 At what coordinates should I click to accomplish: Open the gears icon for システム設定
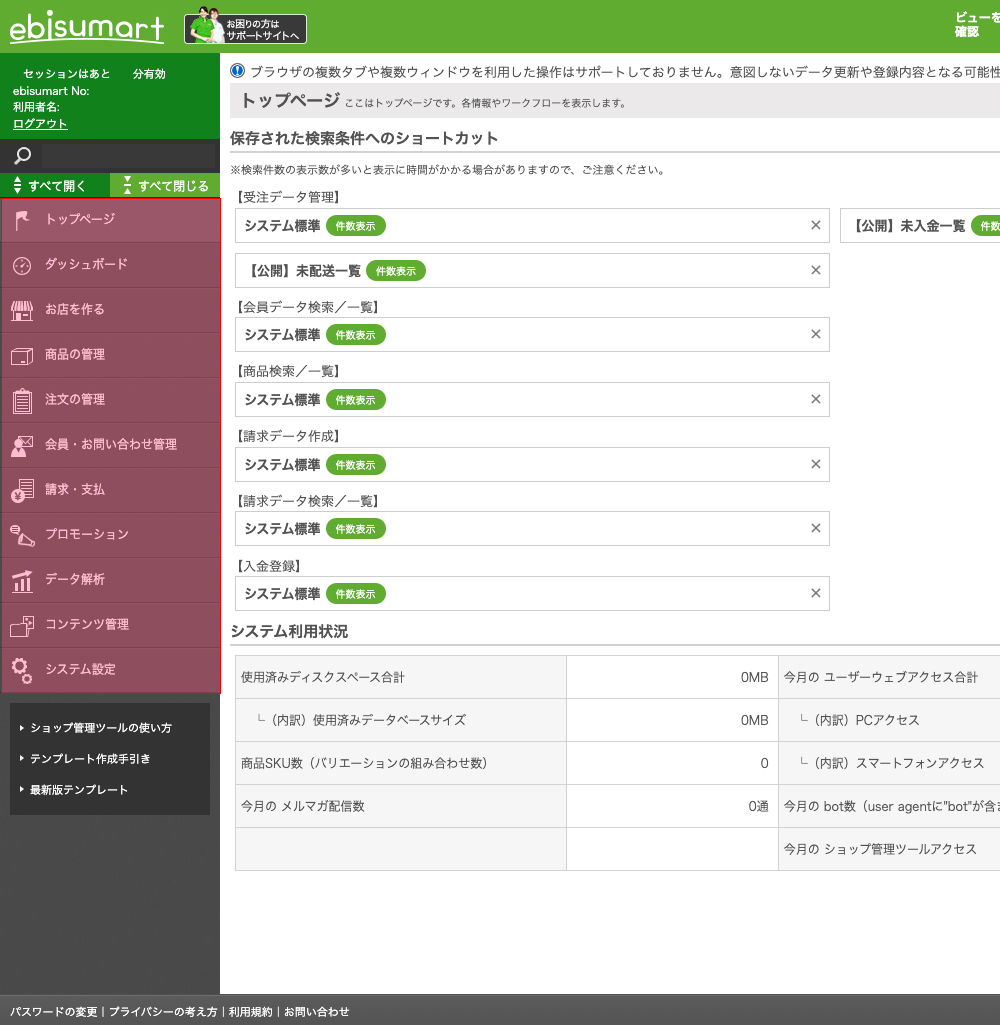[x=22, y=670]
